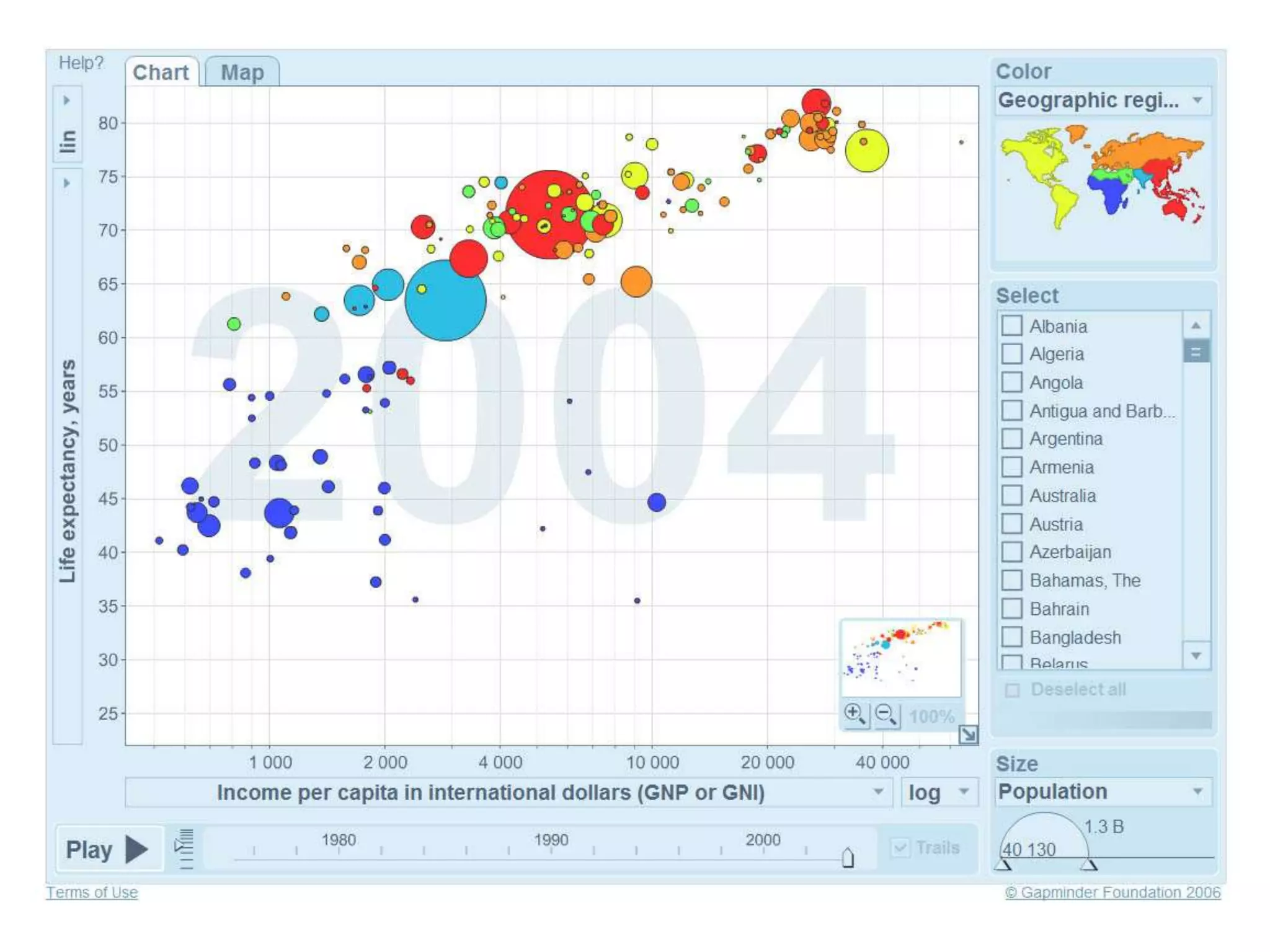
Task: Click the zoom out magnifier icon
Action: 886,715
